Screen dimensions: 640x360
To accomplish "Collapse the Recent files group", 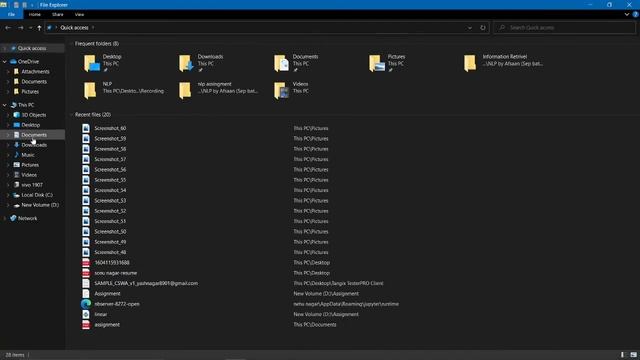I will pos(72,115).
